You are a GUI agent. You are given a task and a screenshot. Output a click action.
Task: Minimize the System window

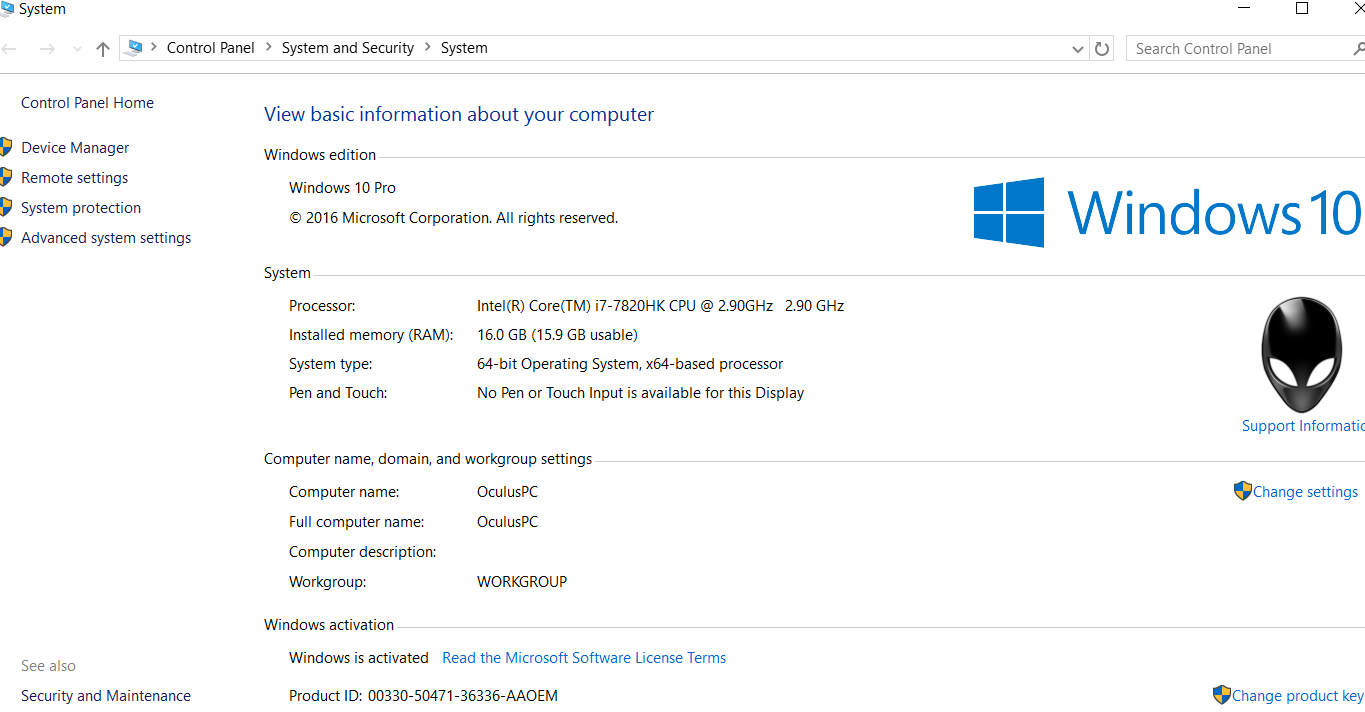1243,9
